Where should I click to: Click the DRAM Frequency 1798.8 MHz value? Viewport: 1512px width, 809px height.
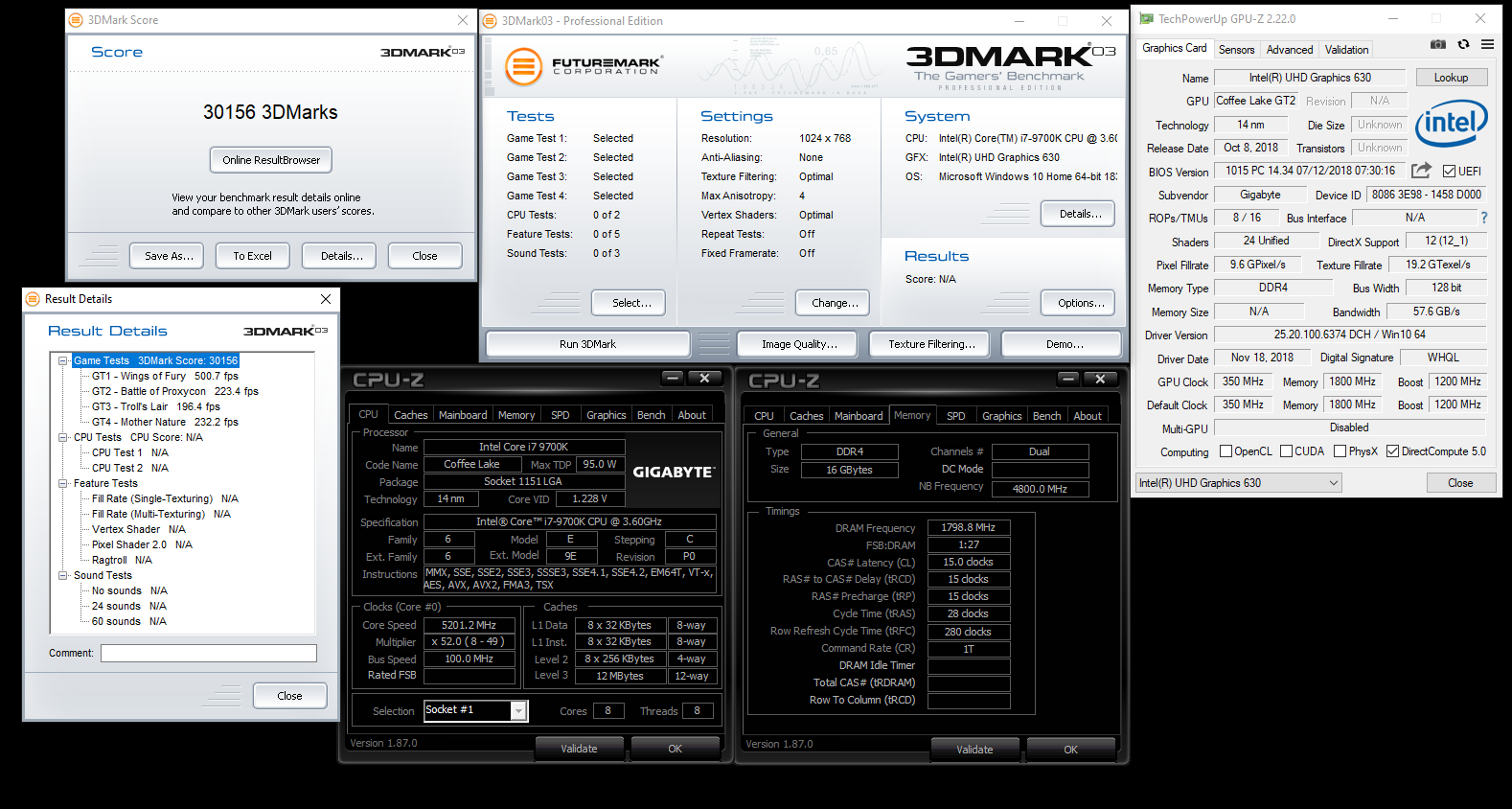tap(969, 527)
